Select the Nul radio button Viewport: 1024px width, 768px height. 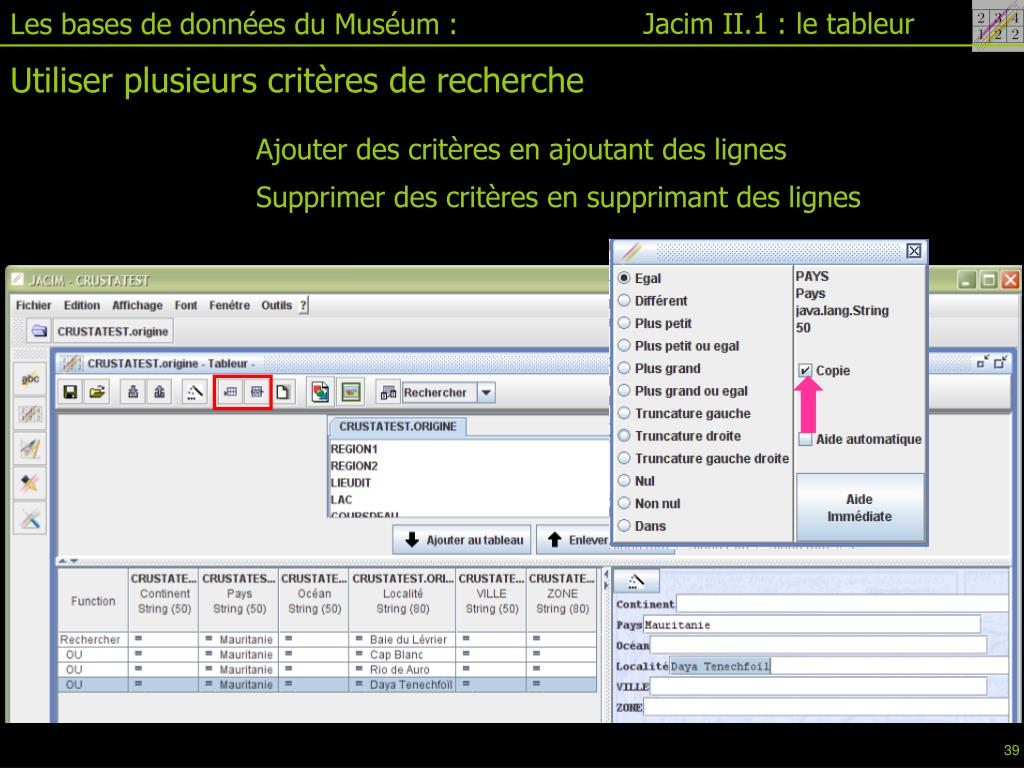[624, 481]
